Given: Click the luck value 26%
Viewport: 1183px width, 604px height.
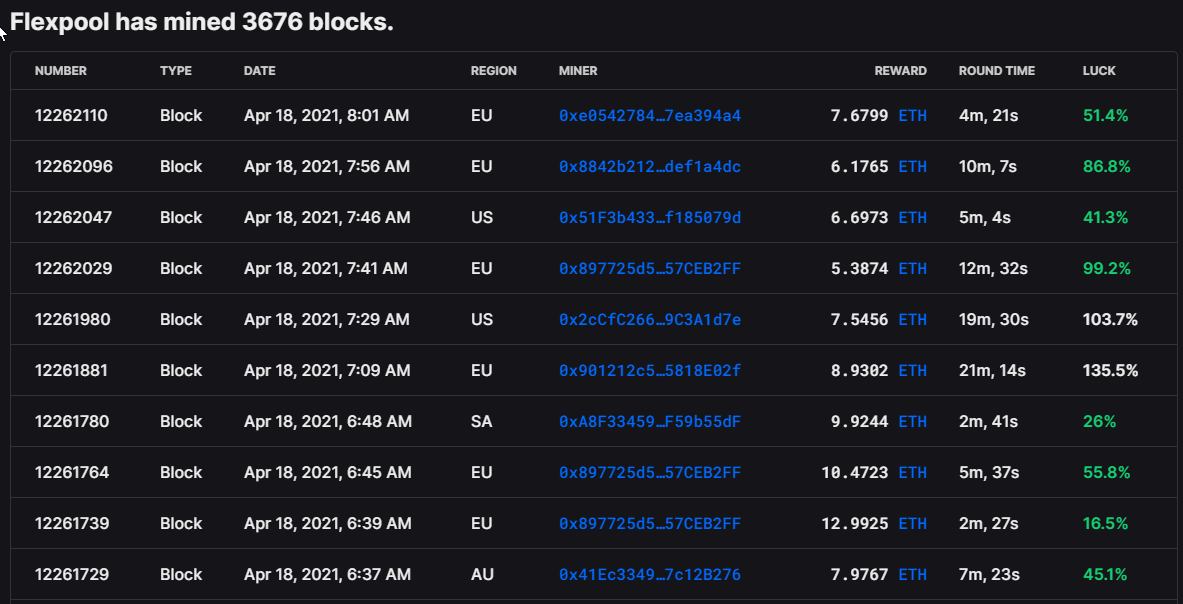Looking at the screenshot, I should click(x=1099, y=422).
